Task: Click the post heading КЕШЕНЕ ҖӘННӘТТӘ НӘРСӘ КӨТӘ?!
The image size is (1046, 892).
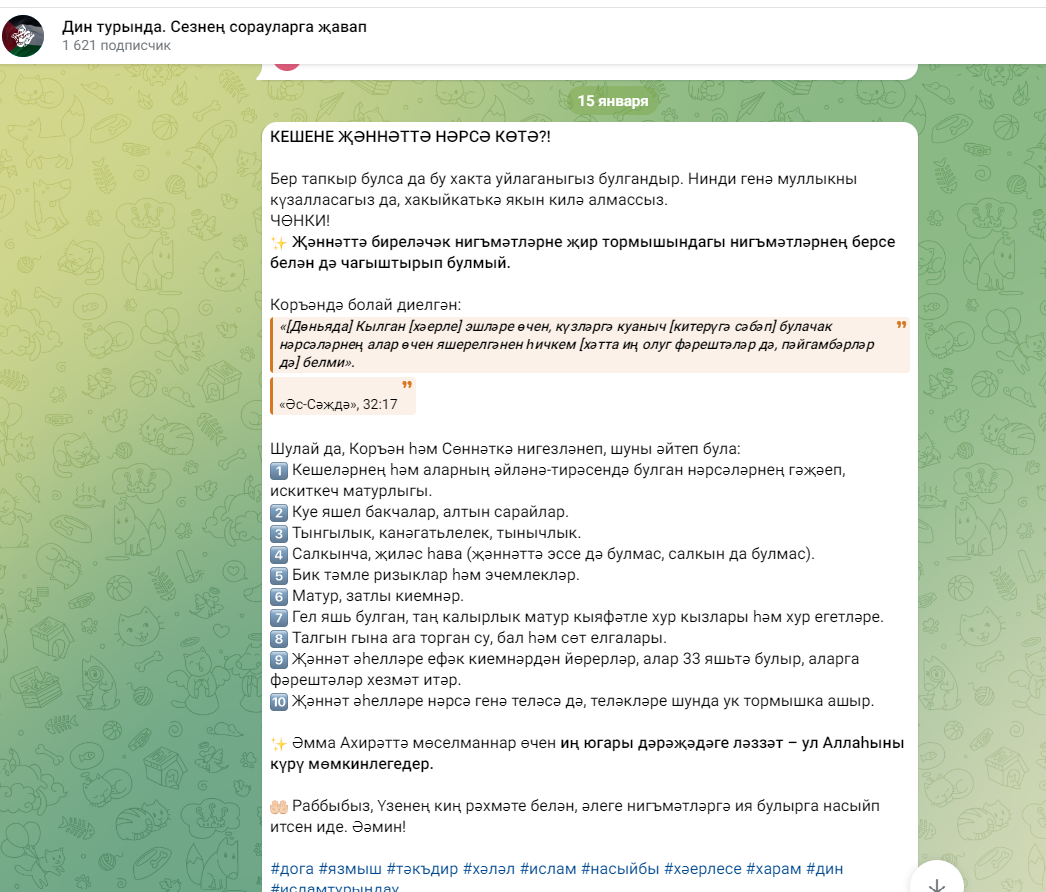Action: [x=410, y=137]
